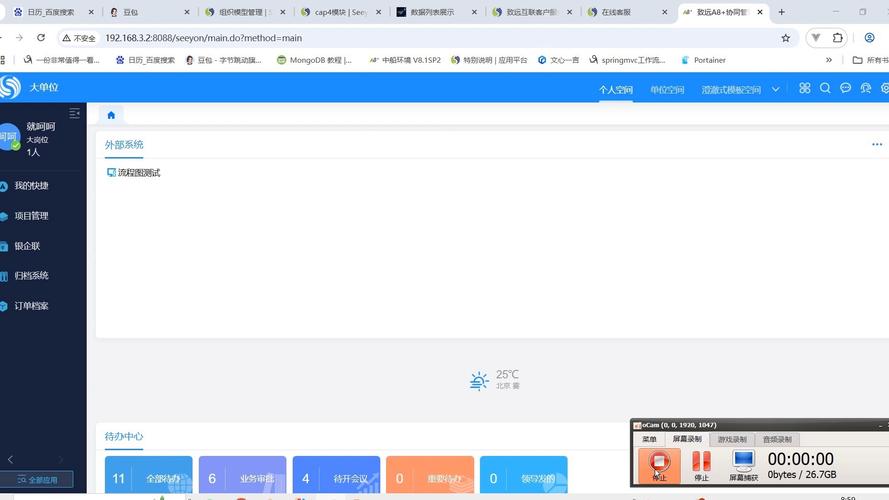Click the 屏幕捕获 monitor icon in oCam

point(743,465)
